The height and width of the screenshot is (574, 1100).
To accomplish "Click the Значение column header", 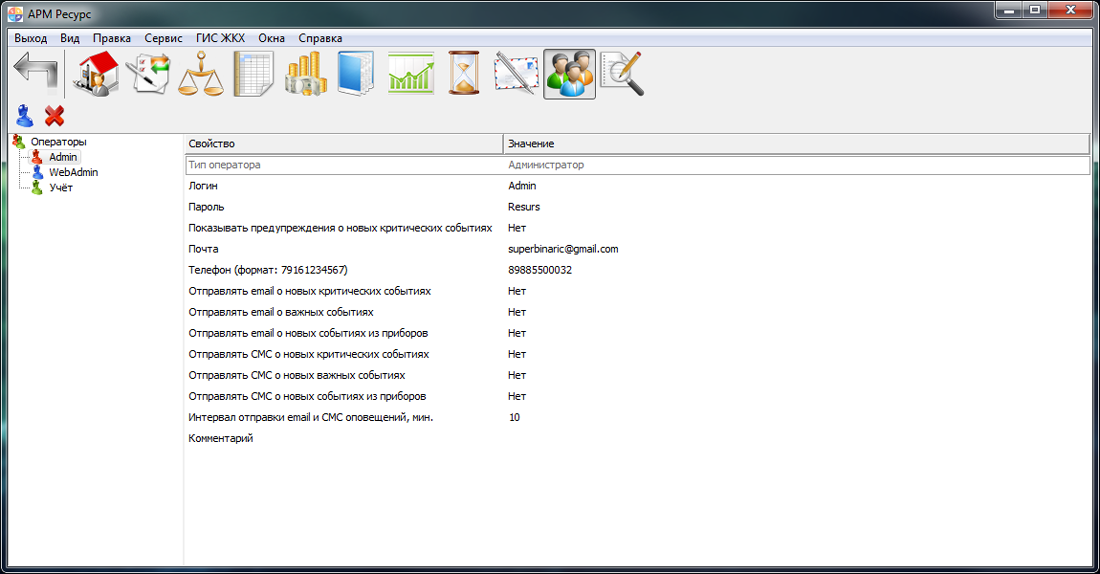I will pyautogui.click(x=795, y=144).
